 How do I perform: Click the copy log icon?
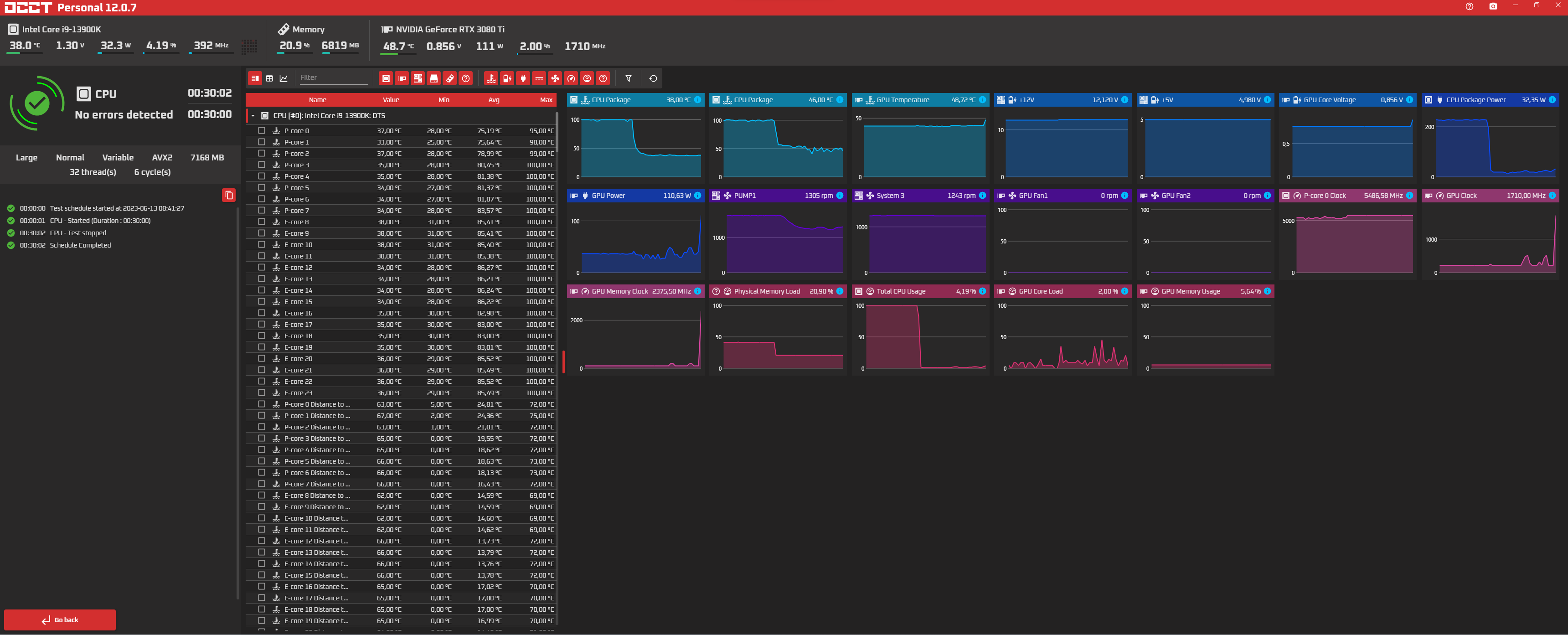coord(229,195)
